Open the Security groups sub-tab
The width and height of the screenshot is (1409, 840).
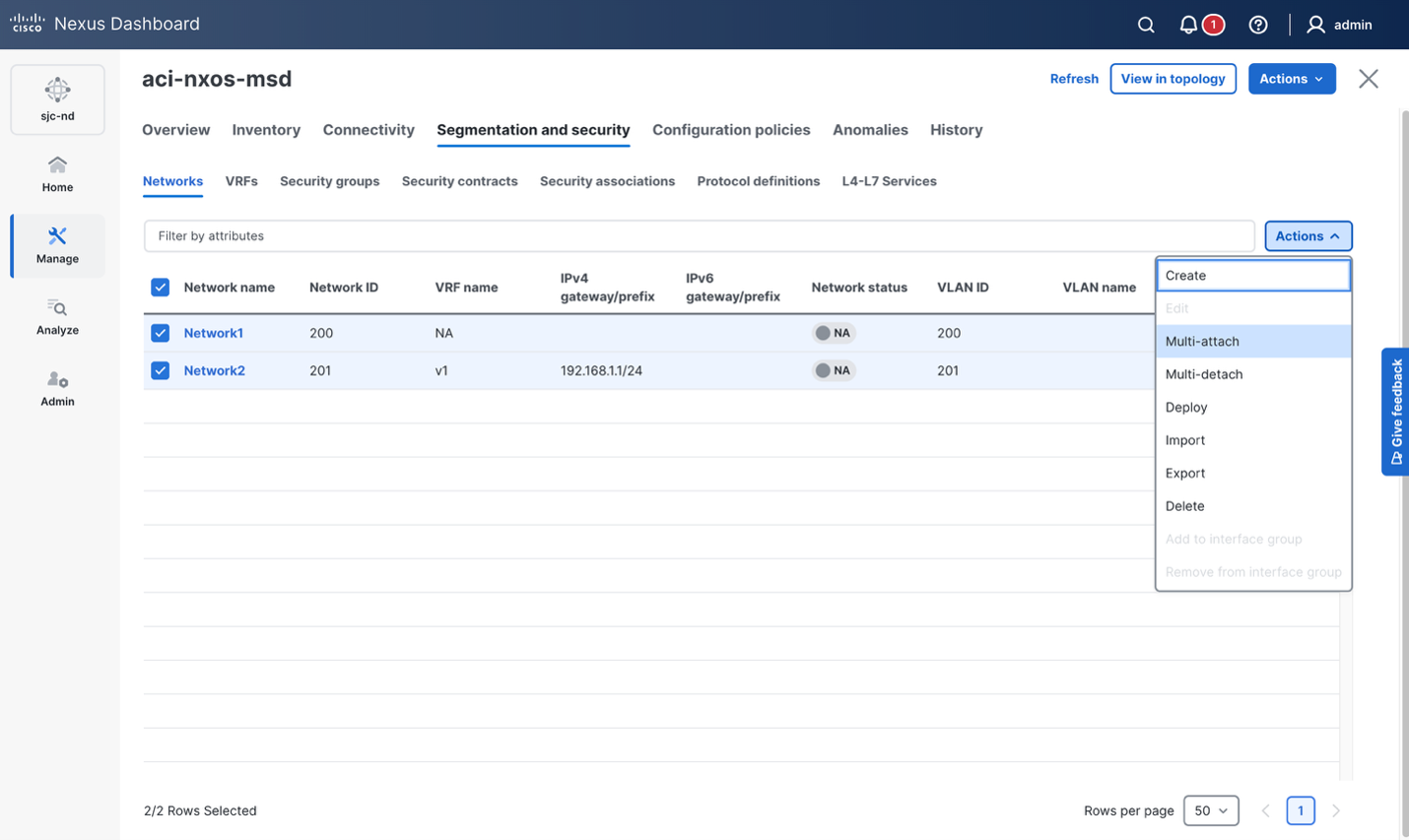coord(329,181)
